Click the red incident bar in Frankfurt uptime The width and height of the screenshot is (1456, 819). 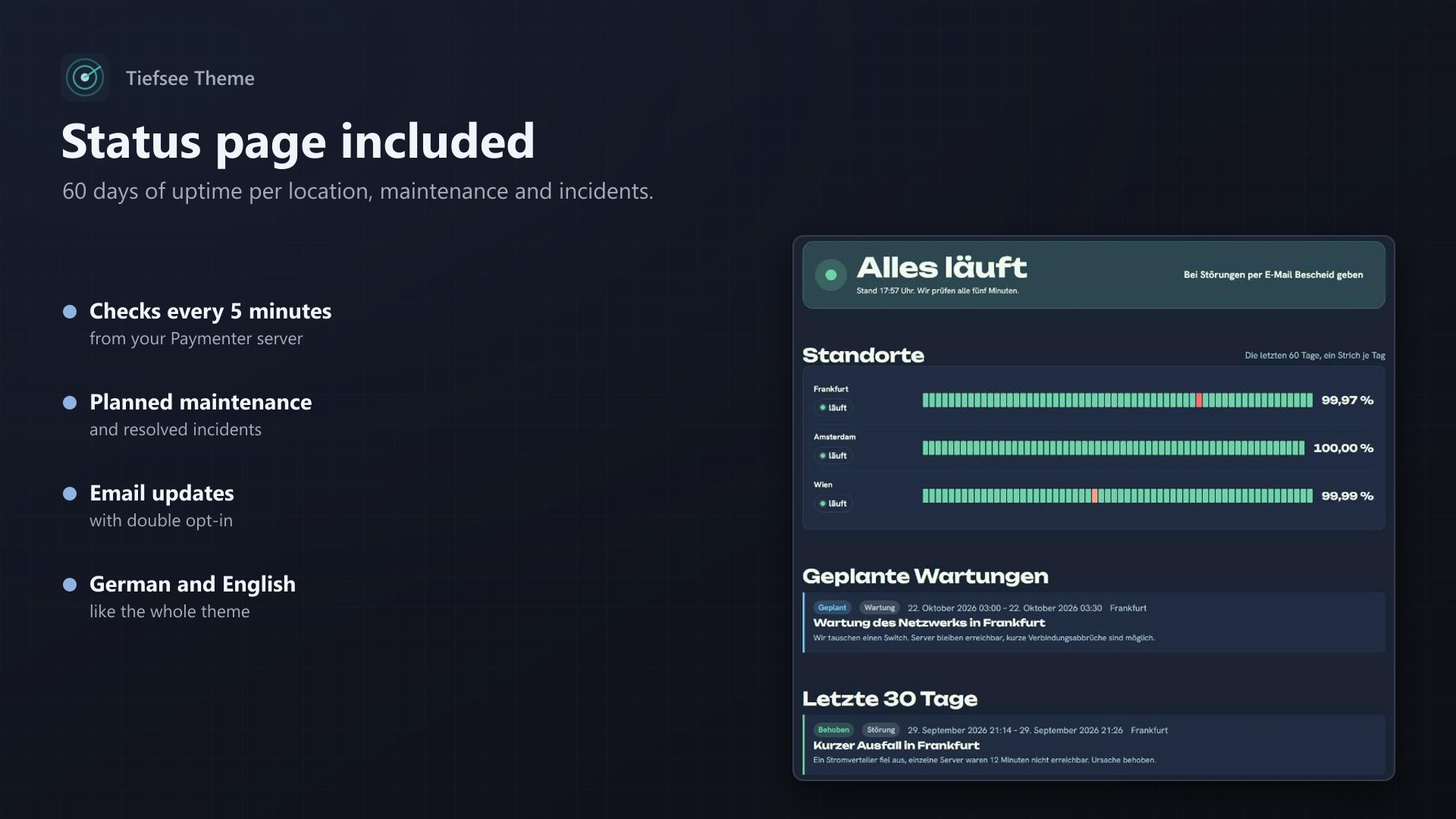pos(1199,400)
